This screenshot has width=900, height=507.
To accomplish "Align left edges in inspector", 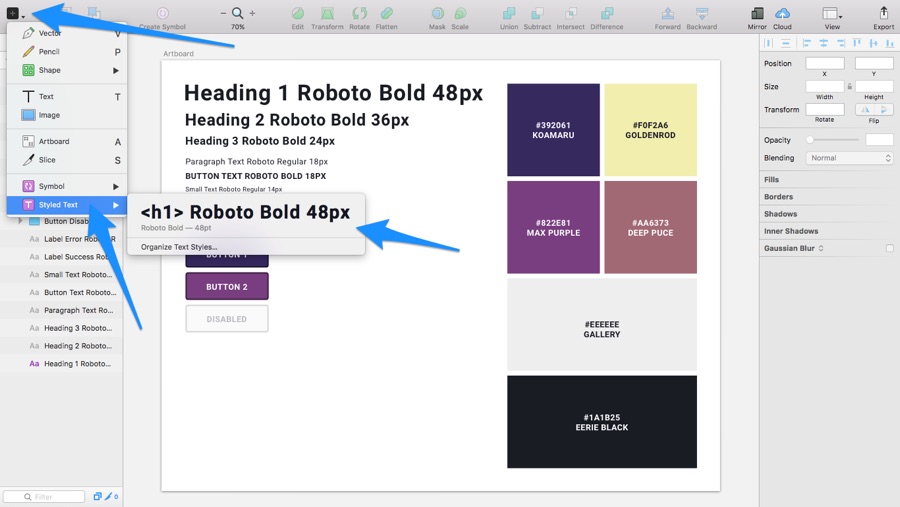I will [x=806, y=43].
